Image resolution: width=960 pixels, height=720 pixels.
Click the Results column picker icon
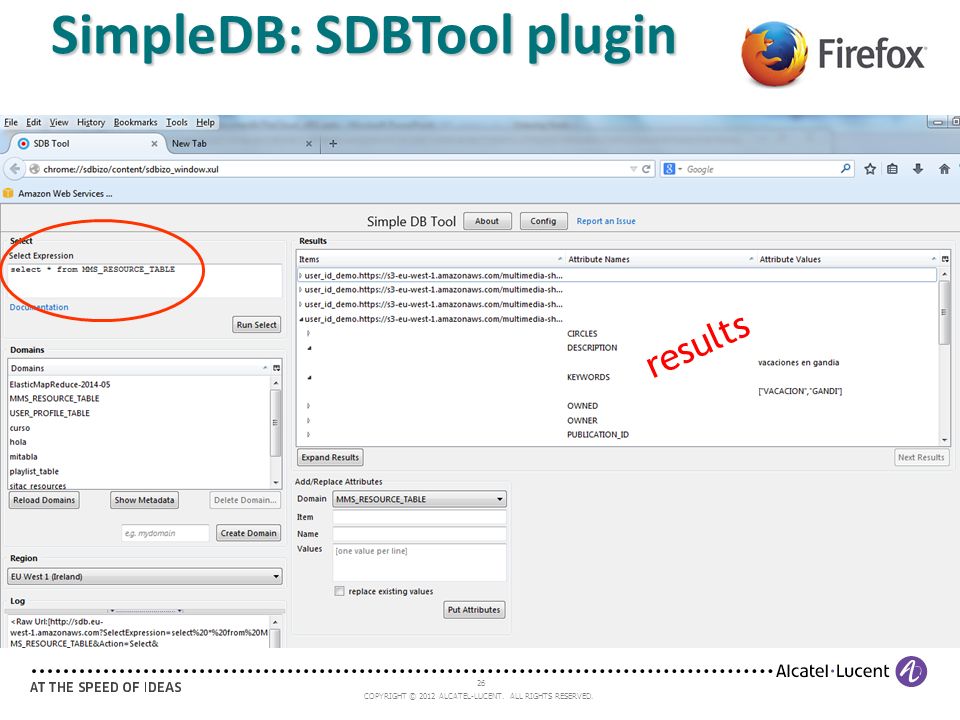tap(945, 259)
